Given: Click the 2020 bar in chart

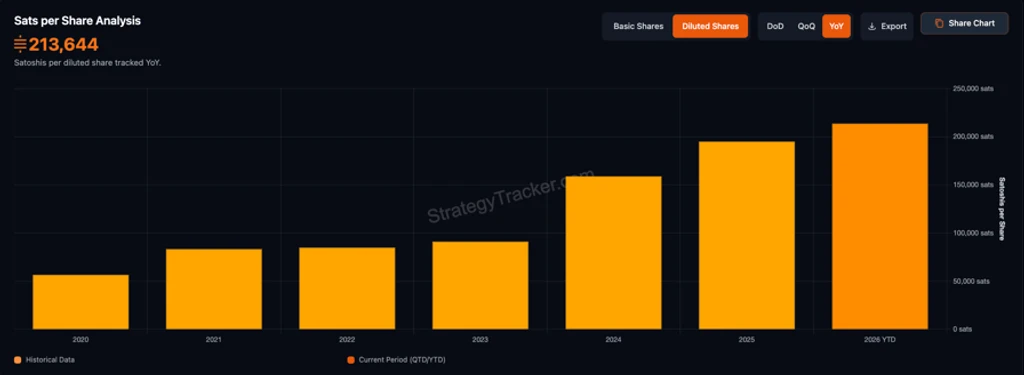Looking at the screenshot, I should point(81,302).
